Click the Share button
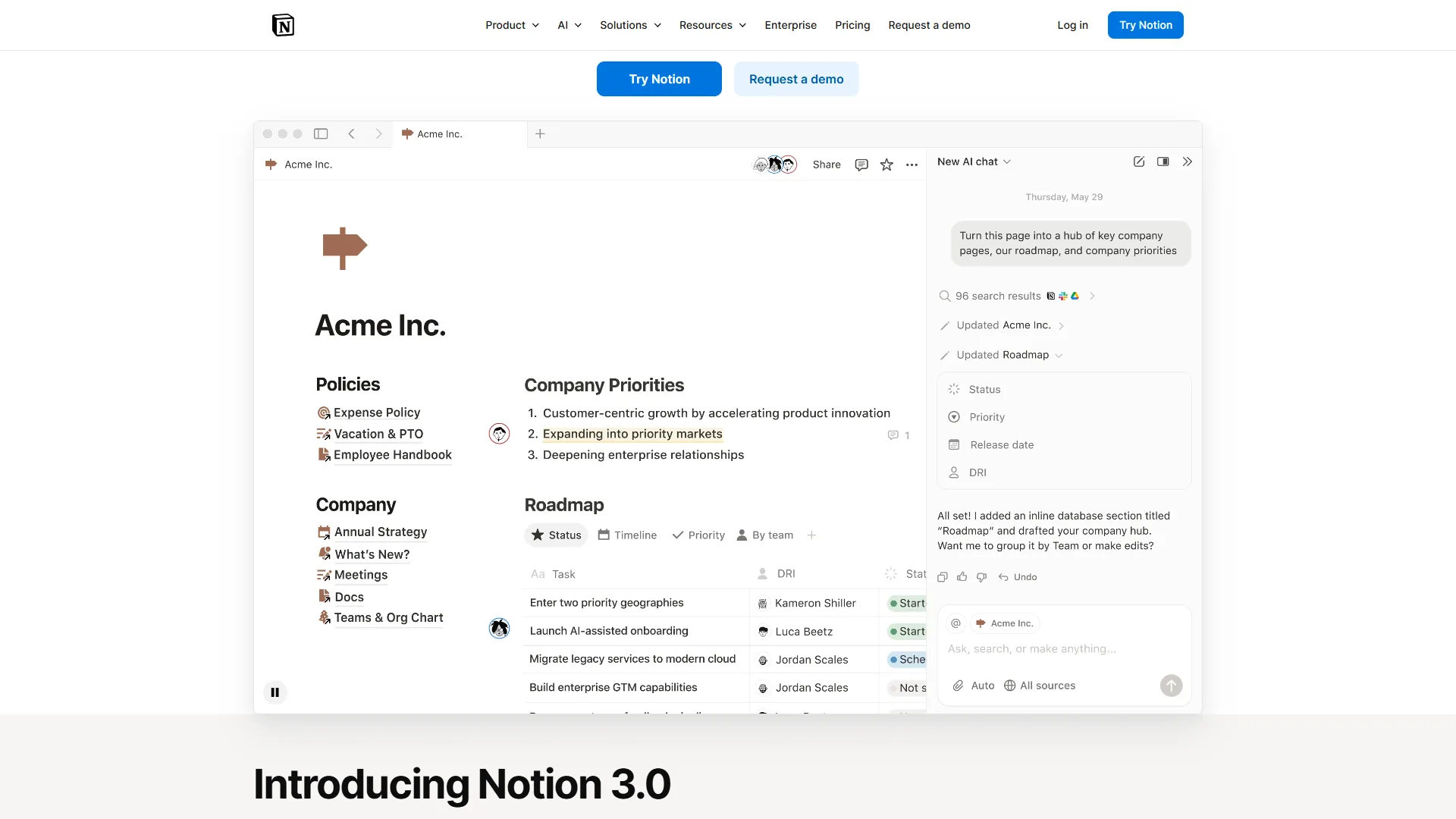This screenshot has height=819, width=1456. (x=827, y=165)
